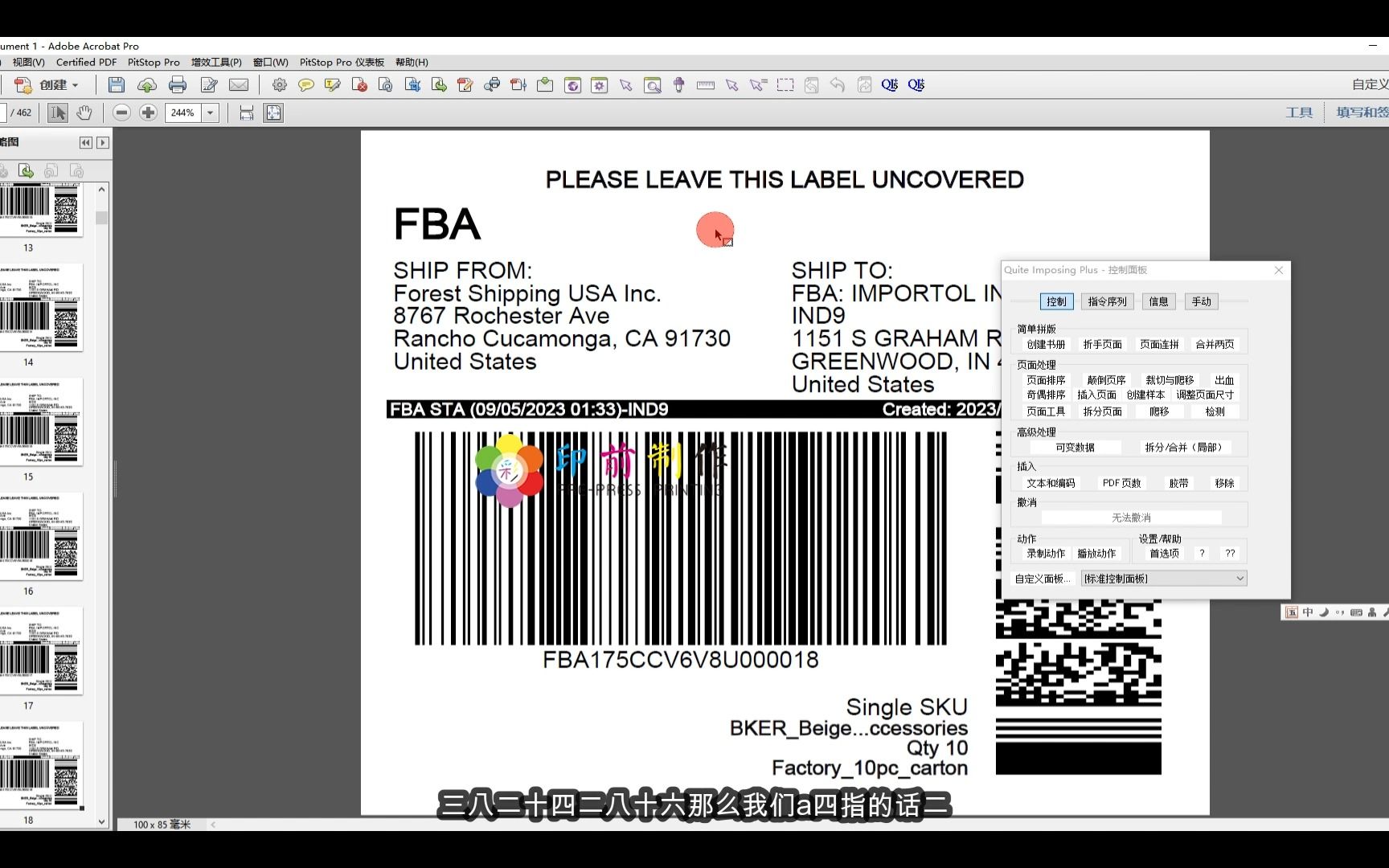Open the View (视图) menu
This screenshot has width=1389, height=868.
[x=28, y=62]
